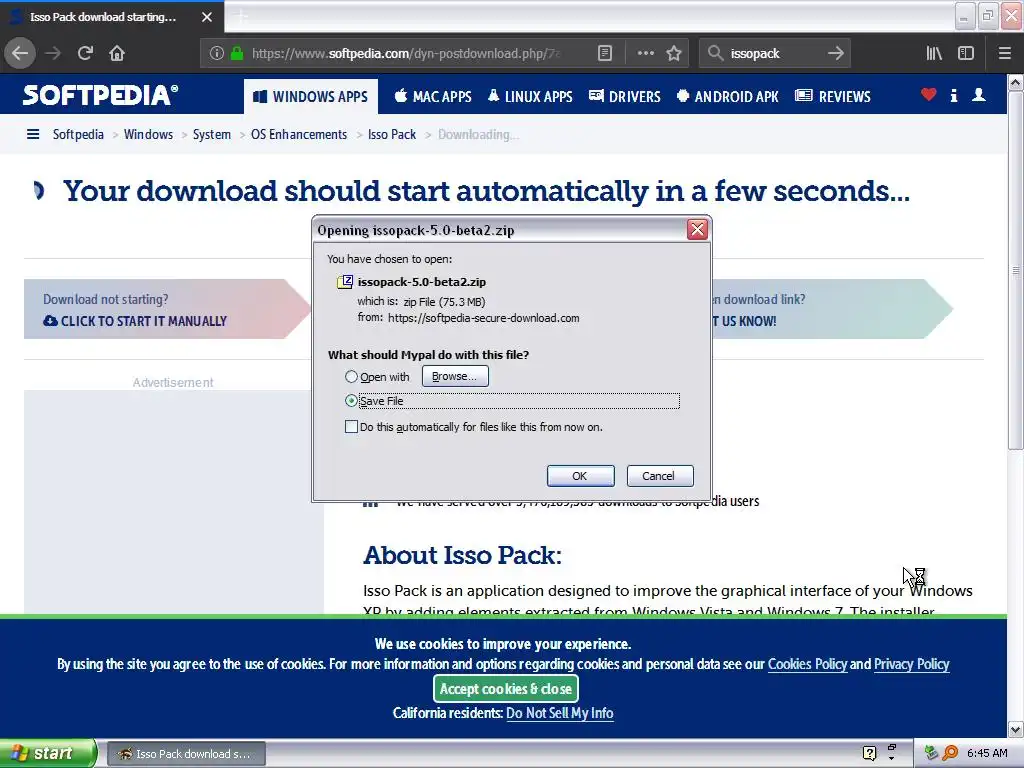Open the Mac Apps menu item
This screenshot has width=1024, height=768.
click(x=433, y=97)
